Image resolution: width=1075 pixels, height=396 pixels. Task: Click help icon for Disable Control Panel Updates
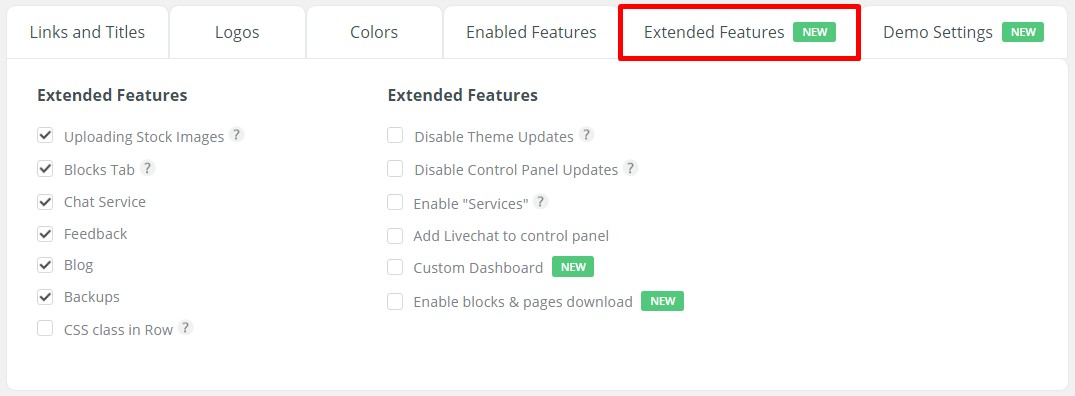pyautogui.click(x=631, y=167)
